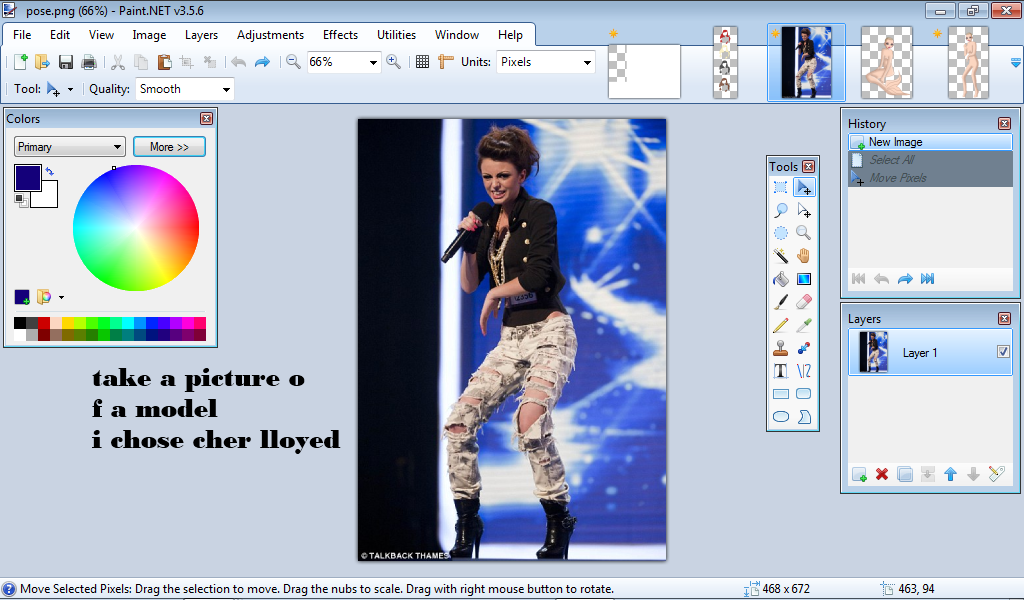Select the Rectangle shape tool

[x=780, y=394]
